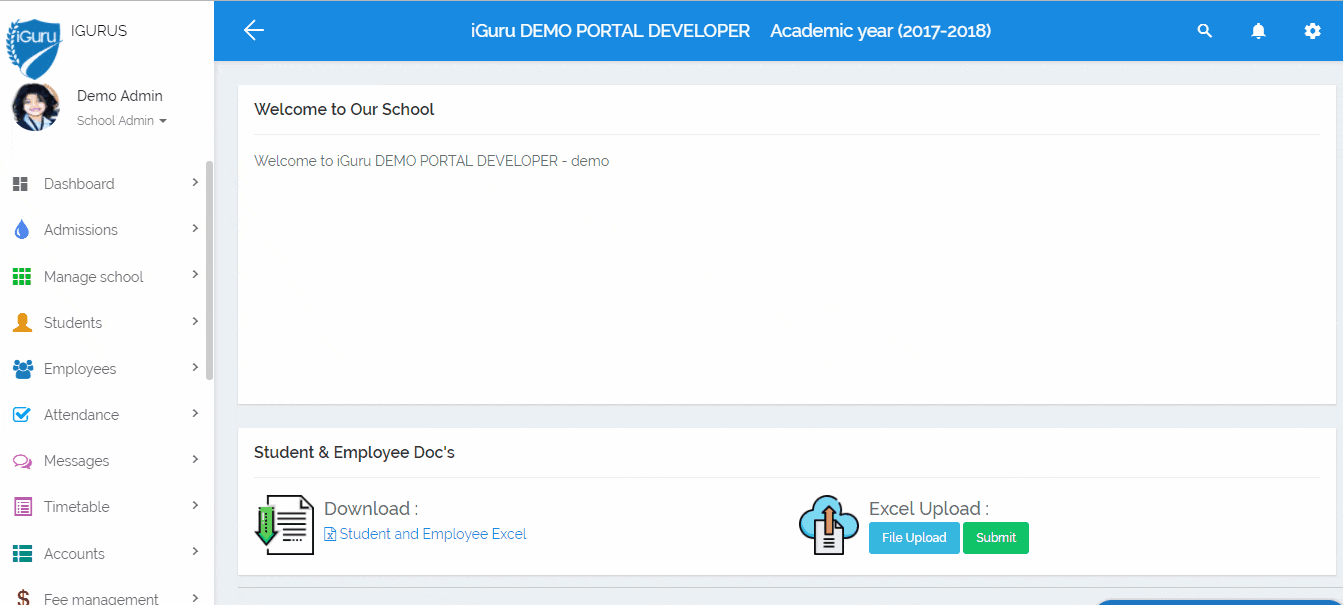Click the Employees group icon
1343x605 pixels.
[22, 369]
